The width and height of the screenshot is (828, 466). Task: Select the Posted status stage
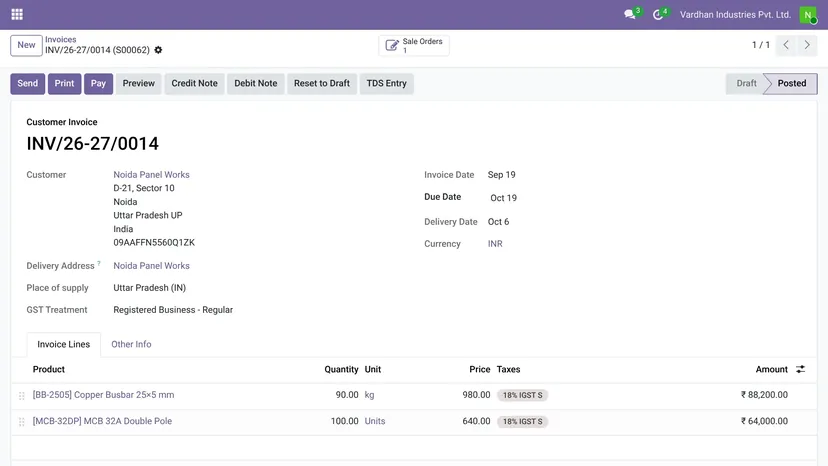[792, 83]
